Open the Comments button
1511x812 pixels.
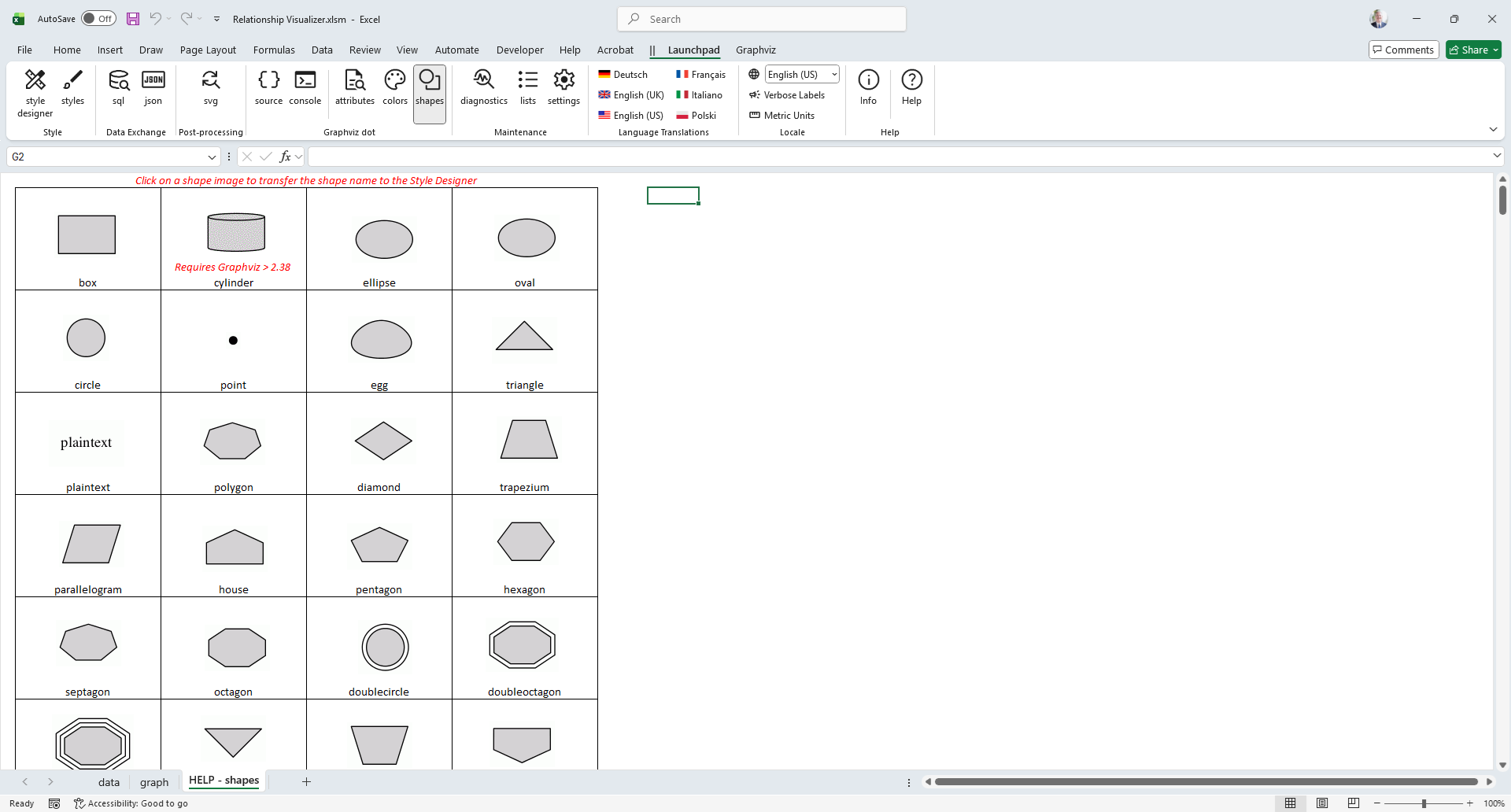tap(1403, 50)
